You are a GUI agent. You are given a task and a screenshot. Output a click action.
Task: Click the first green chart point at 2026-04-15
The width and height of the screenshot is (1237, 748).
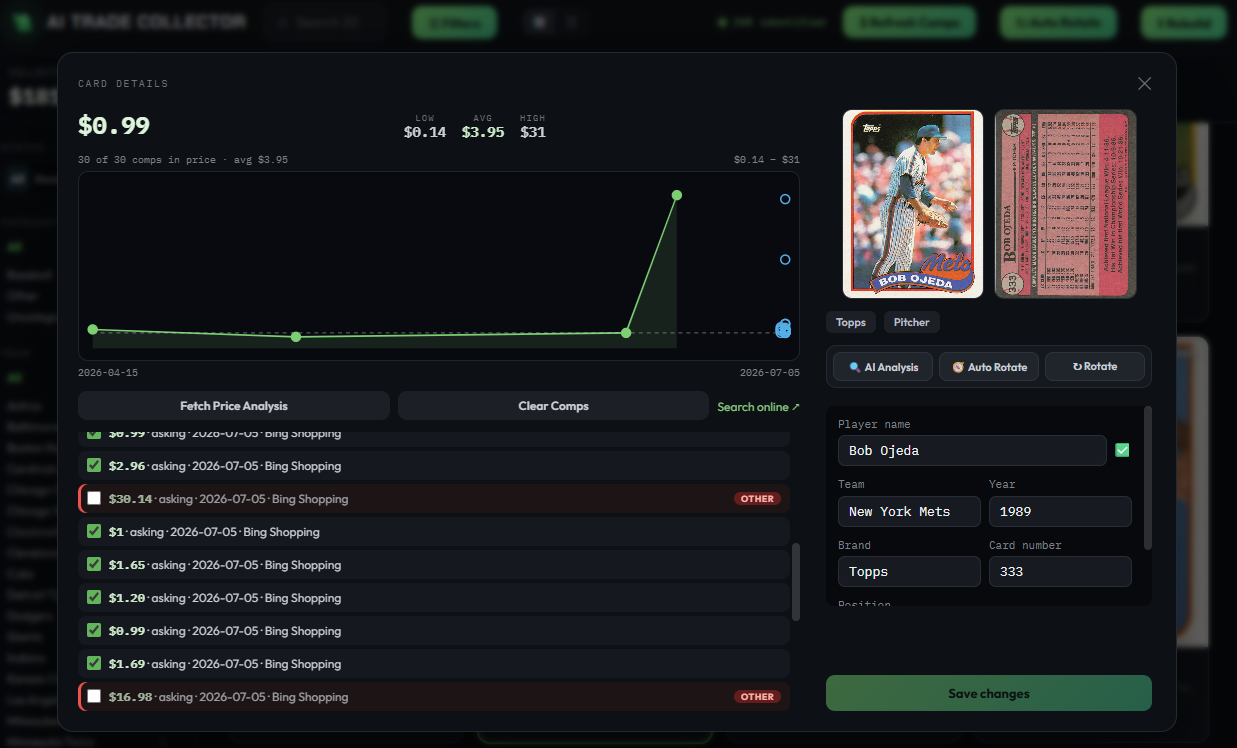coord(93,329)
